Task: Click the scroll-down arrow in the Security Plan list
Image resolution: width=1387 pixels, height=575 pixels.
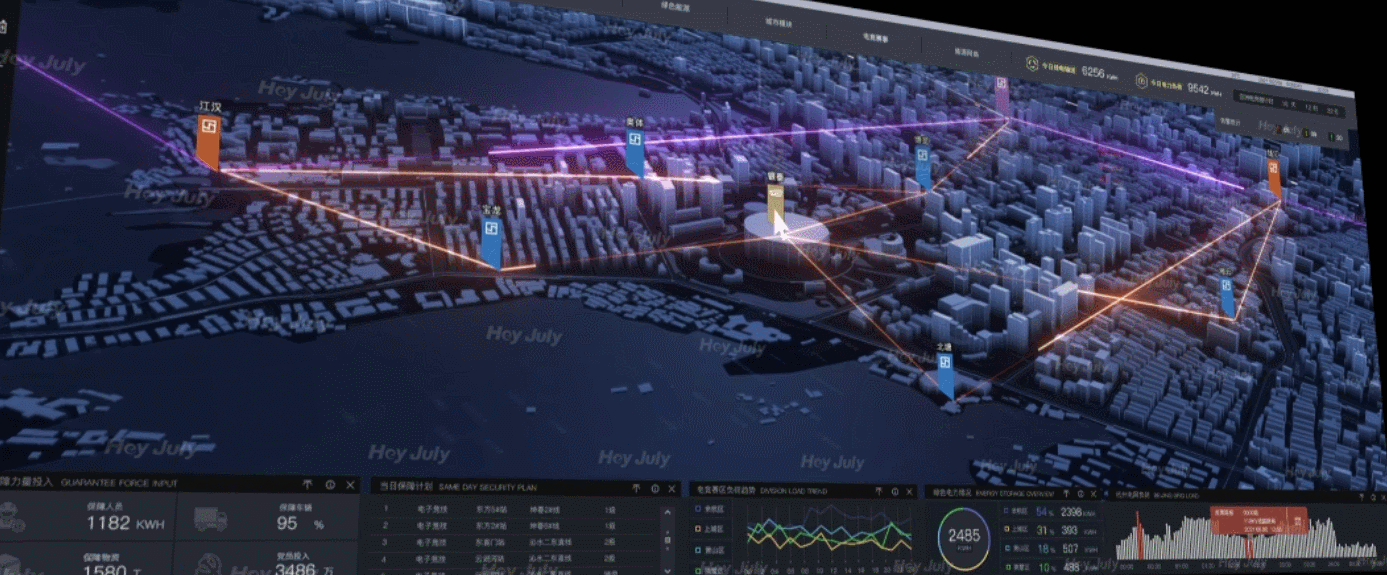Action: pyautogui.click(x=667, y=571)
